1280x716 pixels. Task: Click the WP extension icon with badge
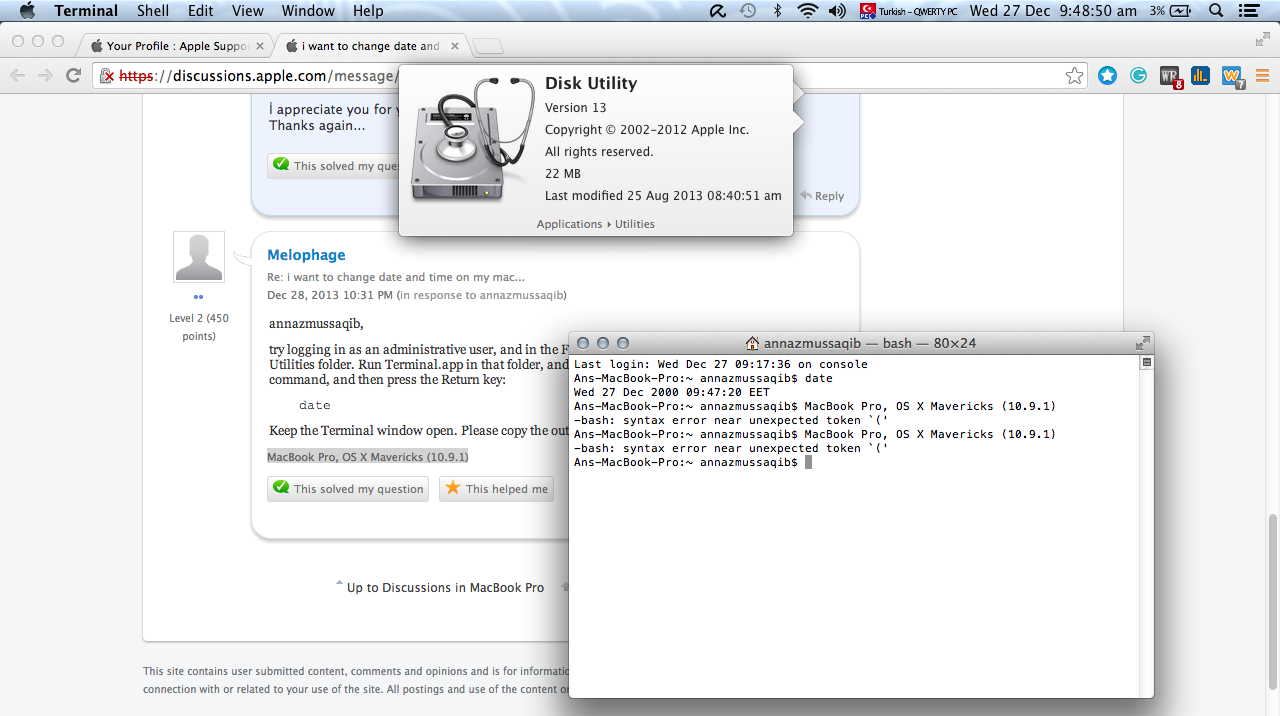coord(1170,76)
